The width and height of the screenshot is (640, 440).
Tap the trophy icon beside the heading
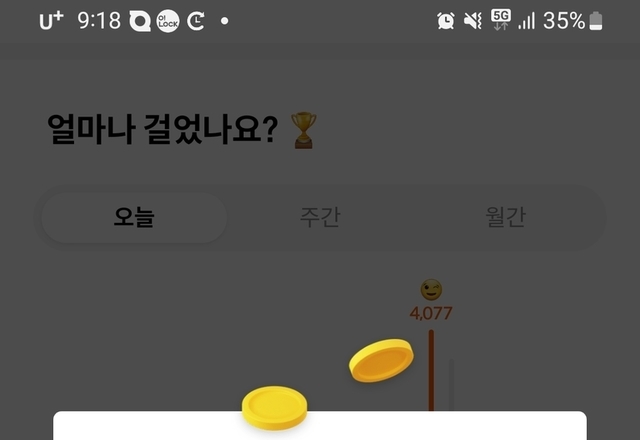click(303, 131)
